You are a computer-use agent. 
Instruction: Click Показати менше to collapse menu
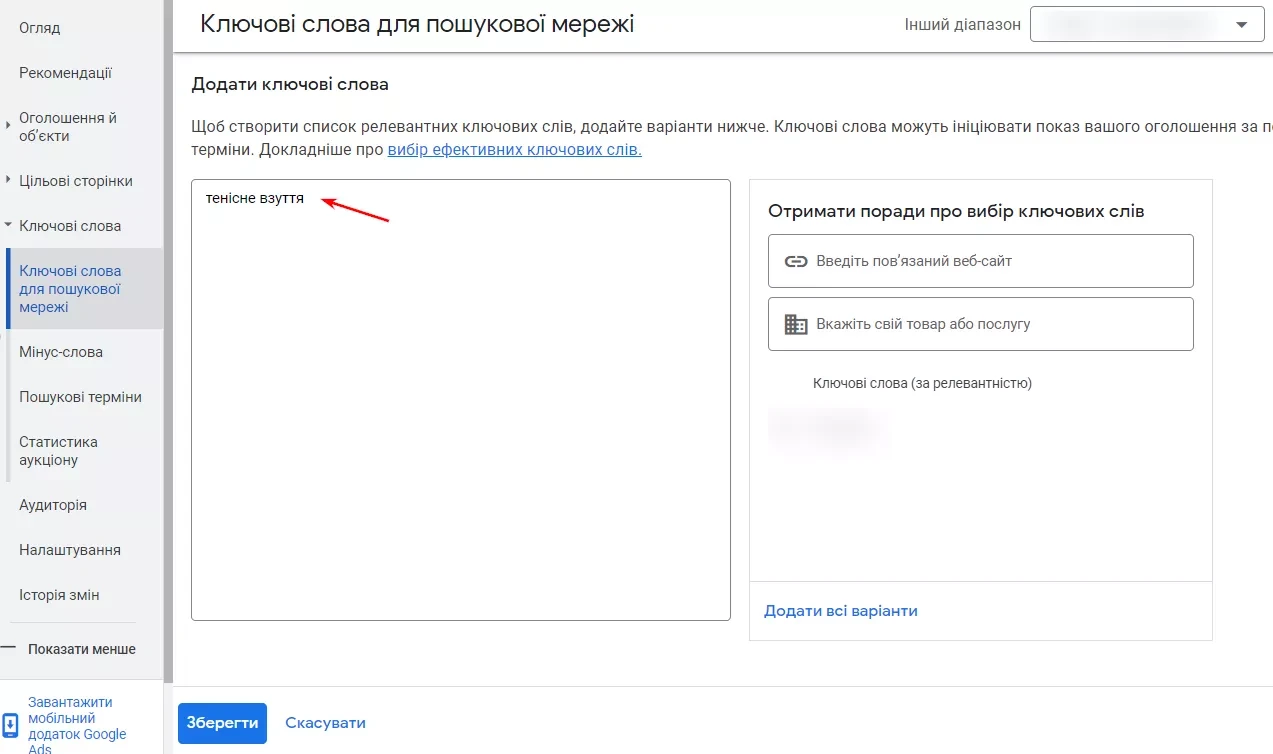pyautogui.click(x=82, y=649)
